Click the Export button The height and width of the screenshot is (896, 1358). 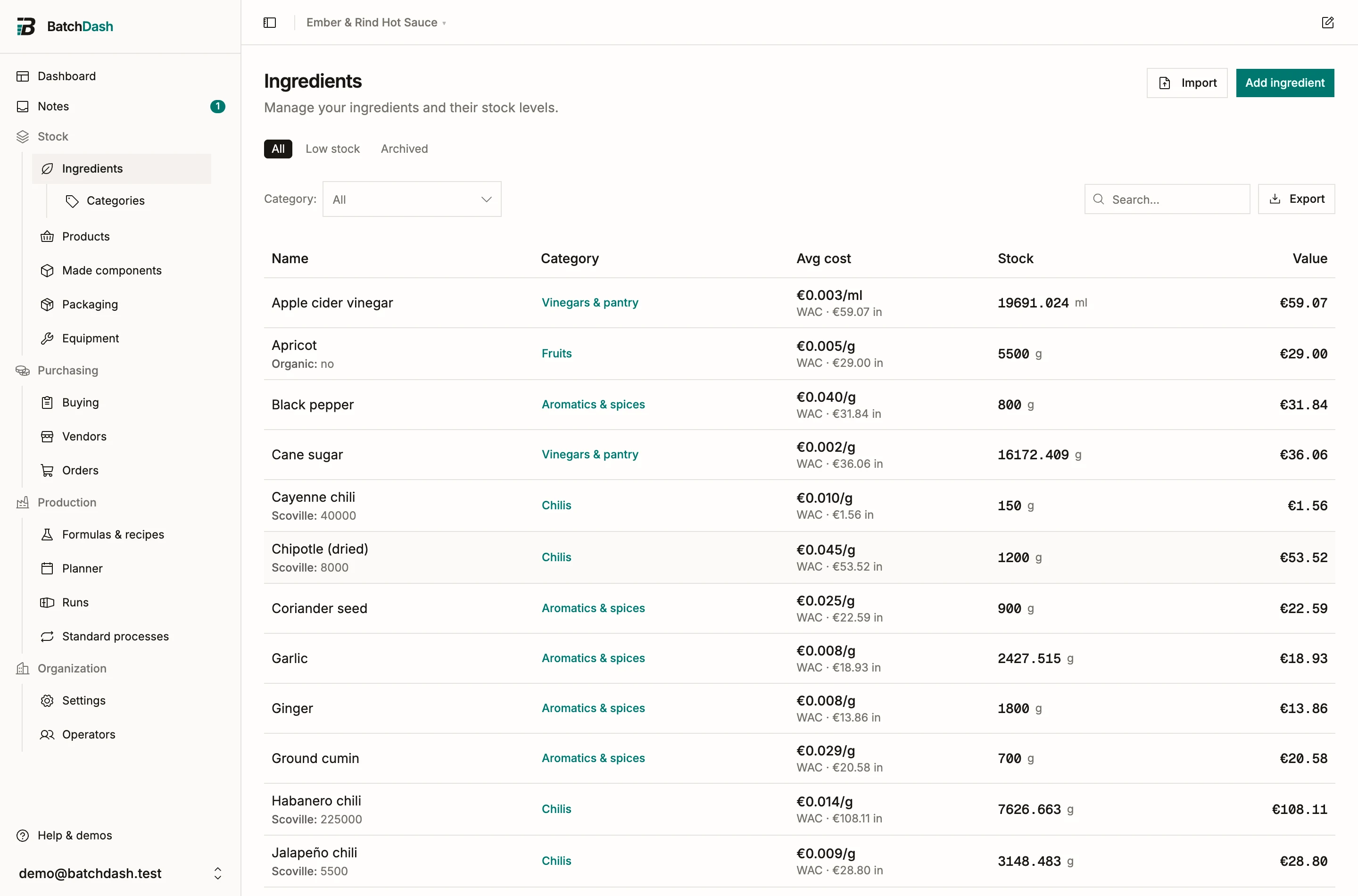point(1296,199)
